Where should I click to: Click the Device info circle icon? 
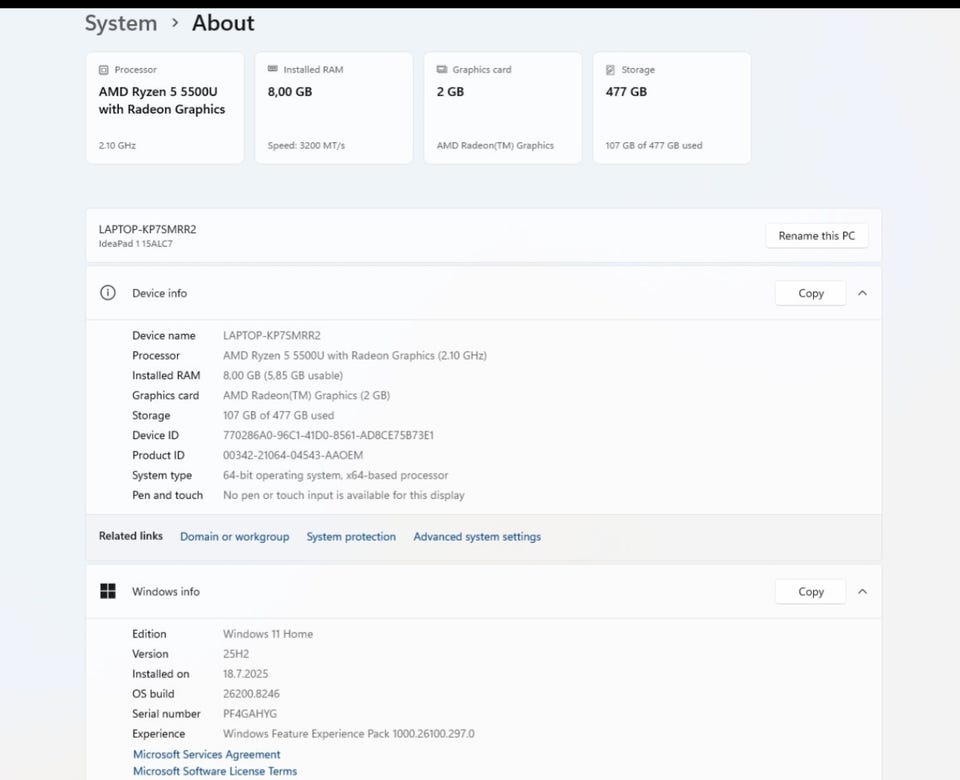[108, 293]
